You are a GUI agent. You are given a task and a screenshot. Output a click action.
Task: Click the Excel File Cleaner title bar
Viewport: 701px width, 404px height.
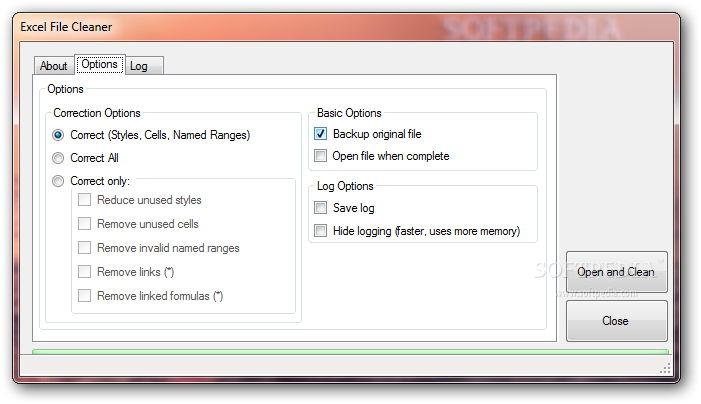coord(344,27)
